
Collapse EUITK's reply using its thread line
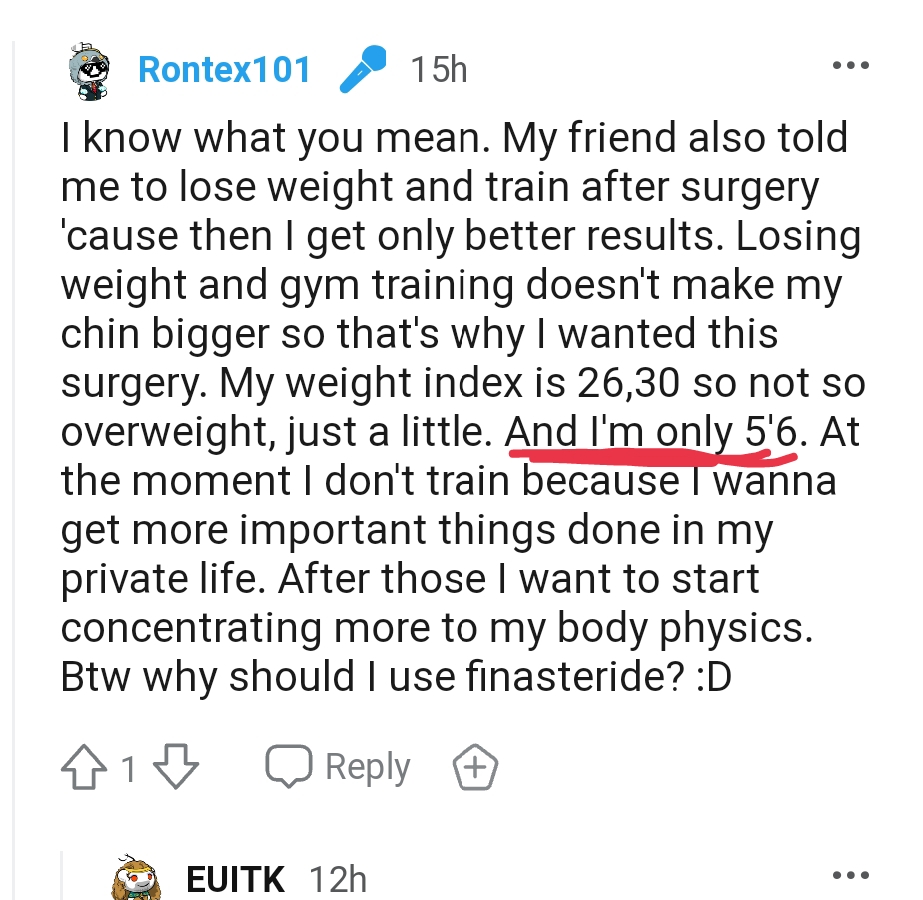tap(63, 875)
